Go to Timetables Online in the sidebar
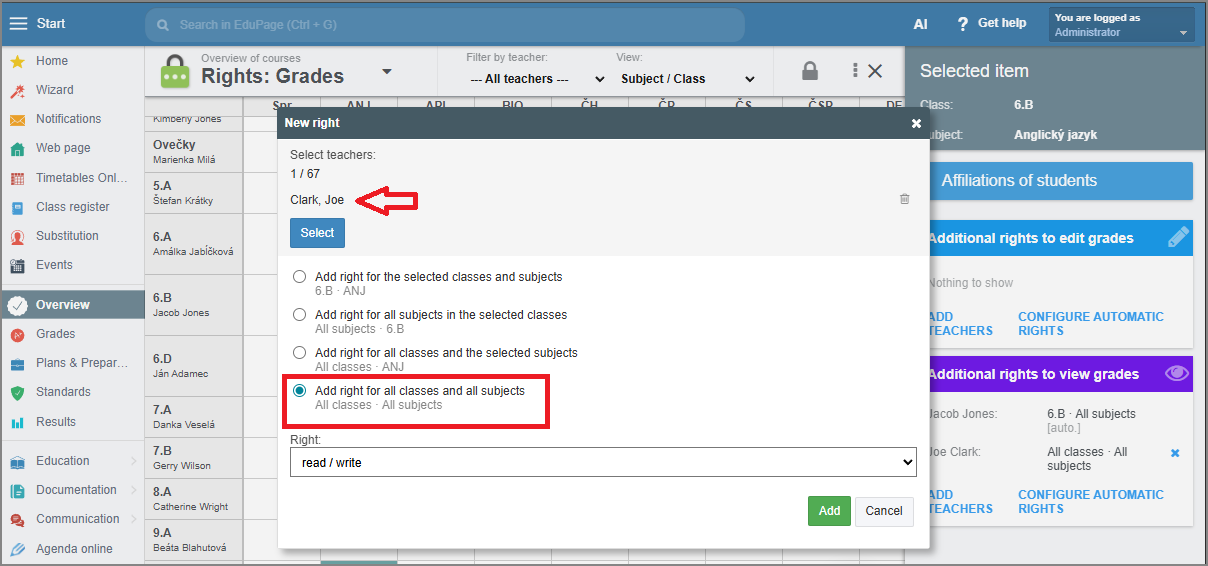The image size is (1208, 566). [x=82, y=178]
